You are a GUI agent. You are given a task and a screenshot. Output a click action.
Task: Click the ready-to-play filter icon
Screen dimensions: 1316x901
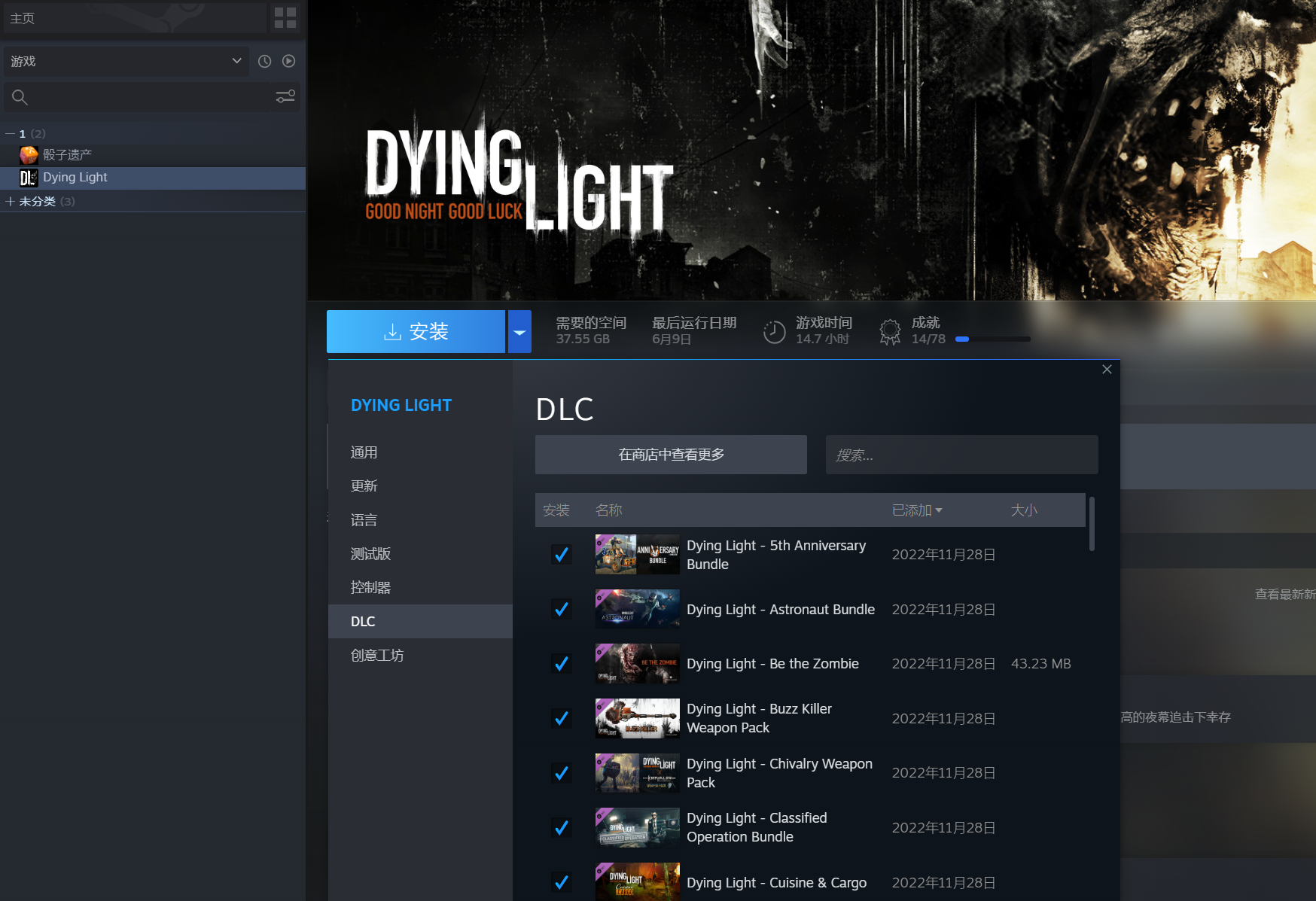[x=288, y=62]
